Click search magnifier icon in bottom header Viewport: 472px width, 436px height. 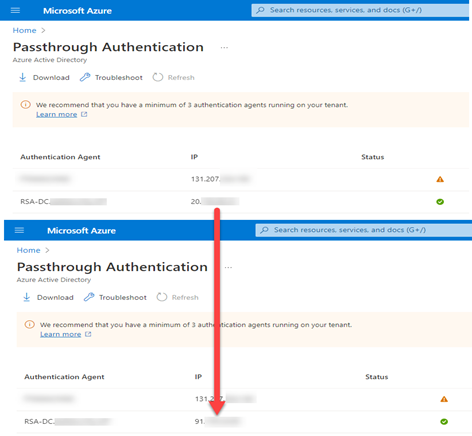pyautogui.click(x=264, y=230)
